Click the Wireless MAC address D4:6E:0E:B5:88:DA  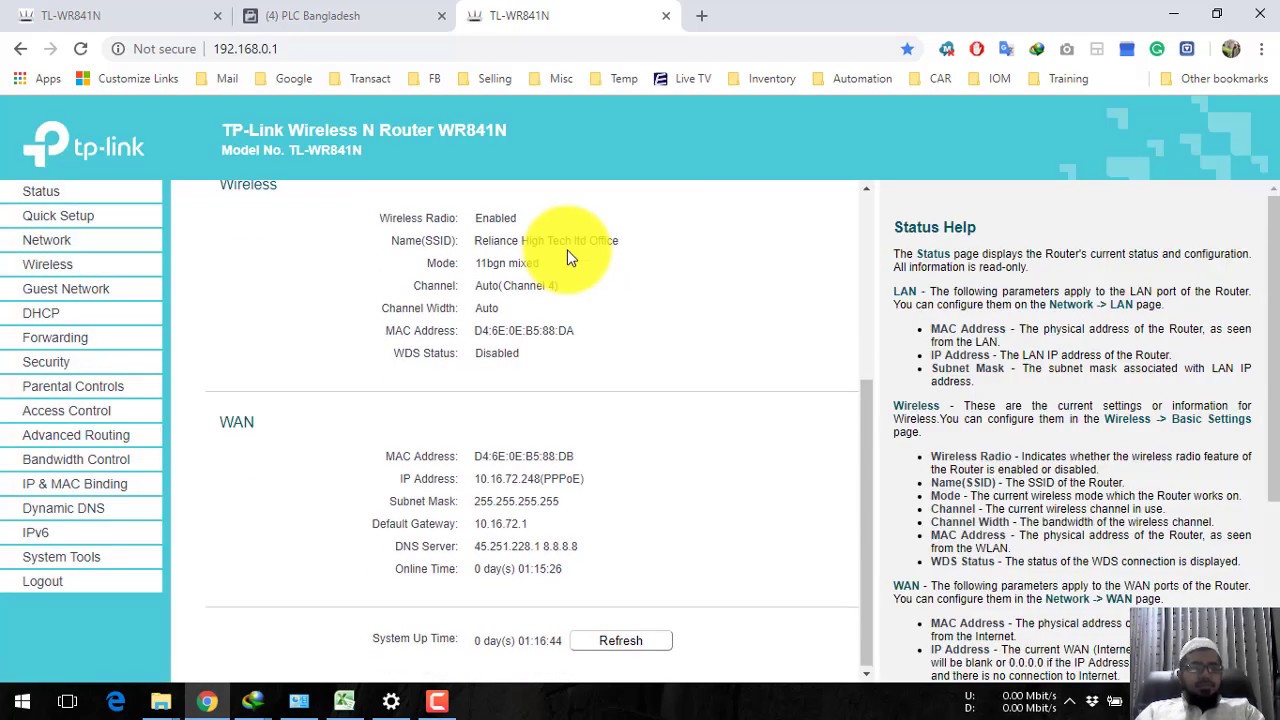(x=524, y=331)
